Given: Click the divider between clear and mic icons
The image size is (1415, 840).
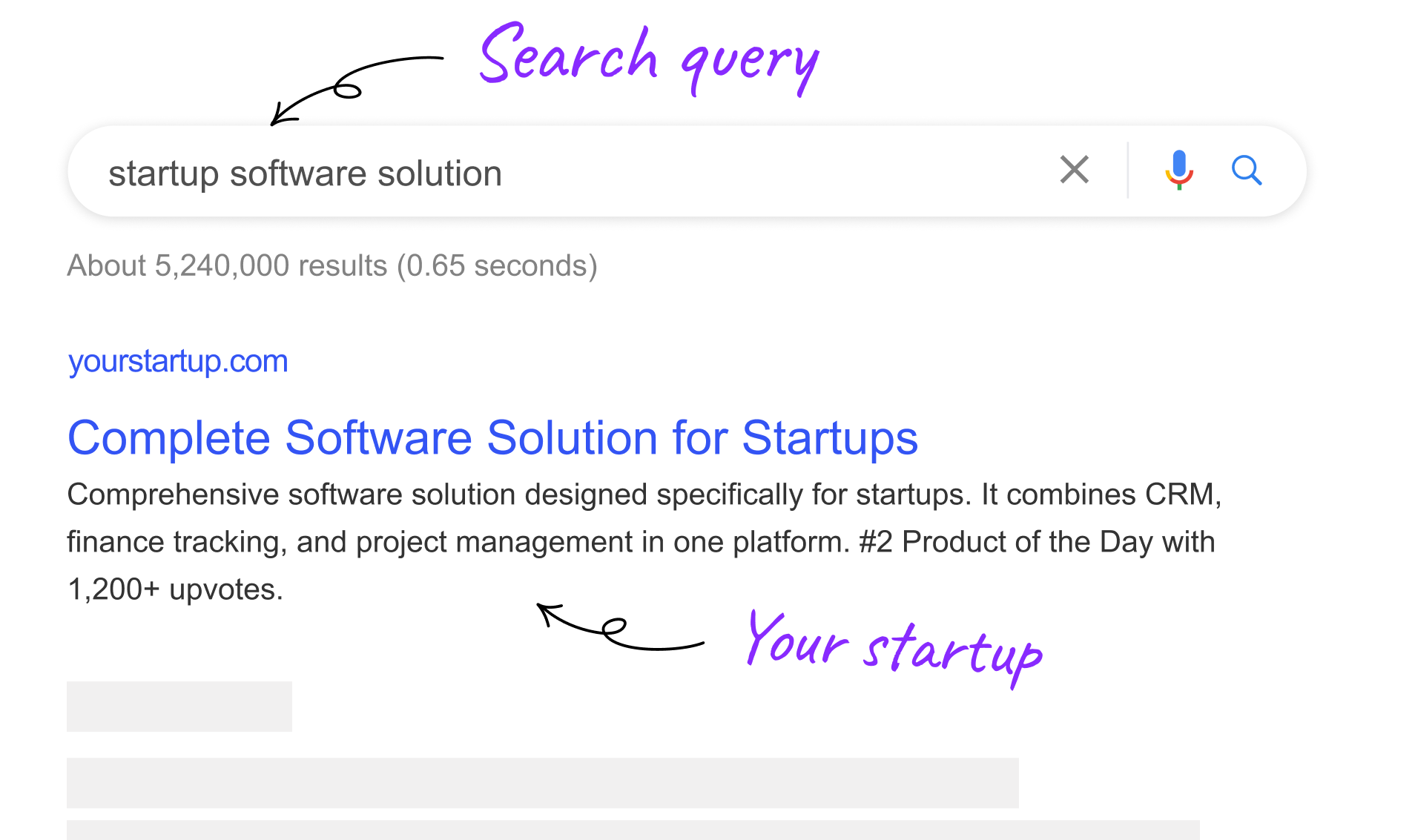Looking at the screenshot, I should (1127, 171).
